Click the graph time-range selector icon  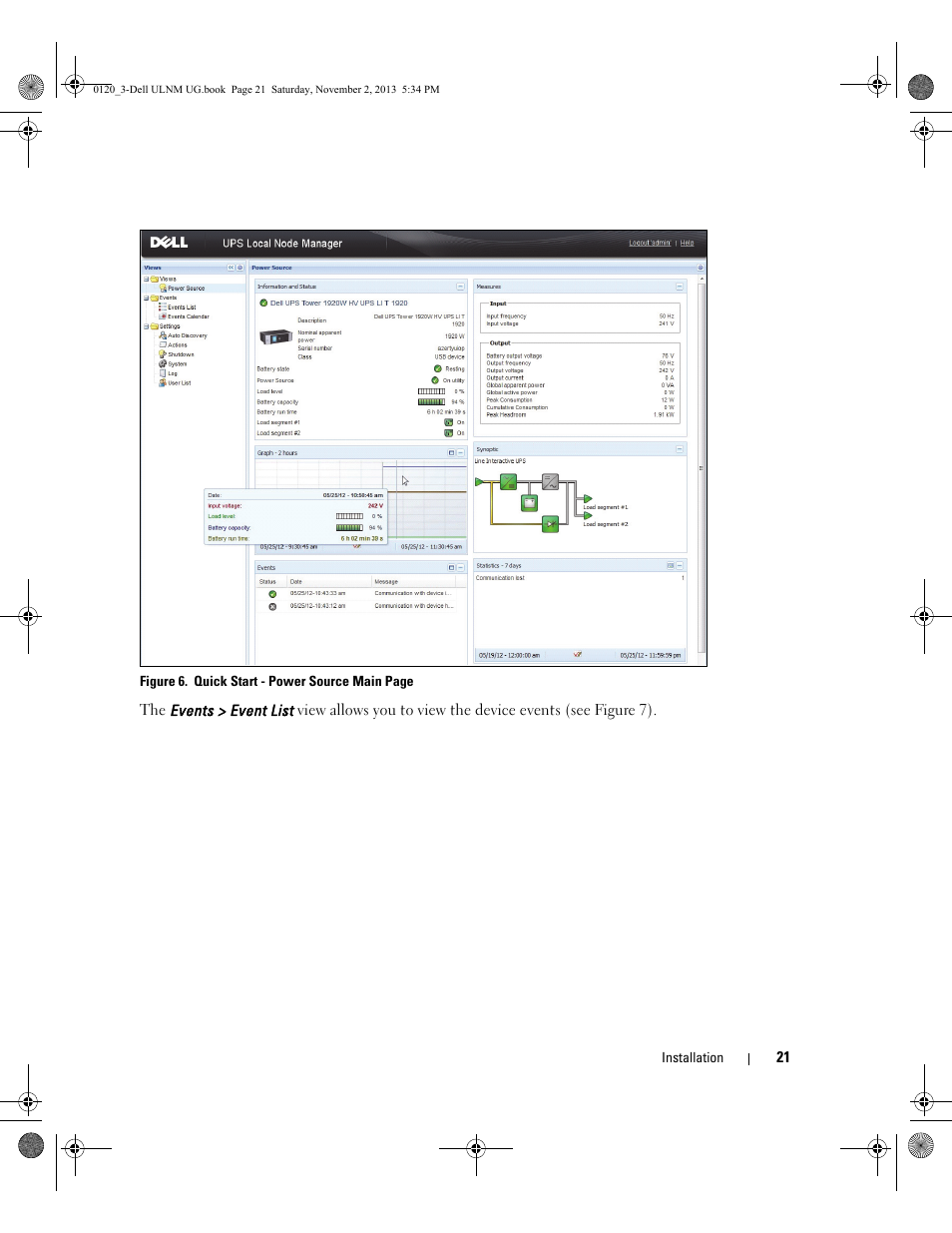(357, 546)
